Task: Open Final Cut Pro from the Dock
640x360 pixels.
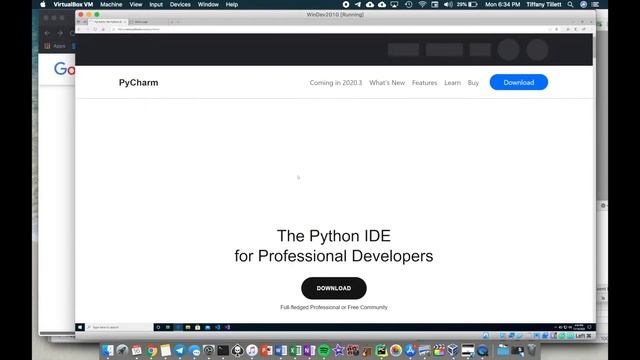Action: click(439, 350)
